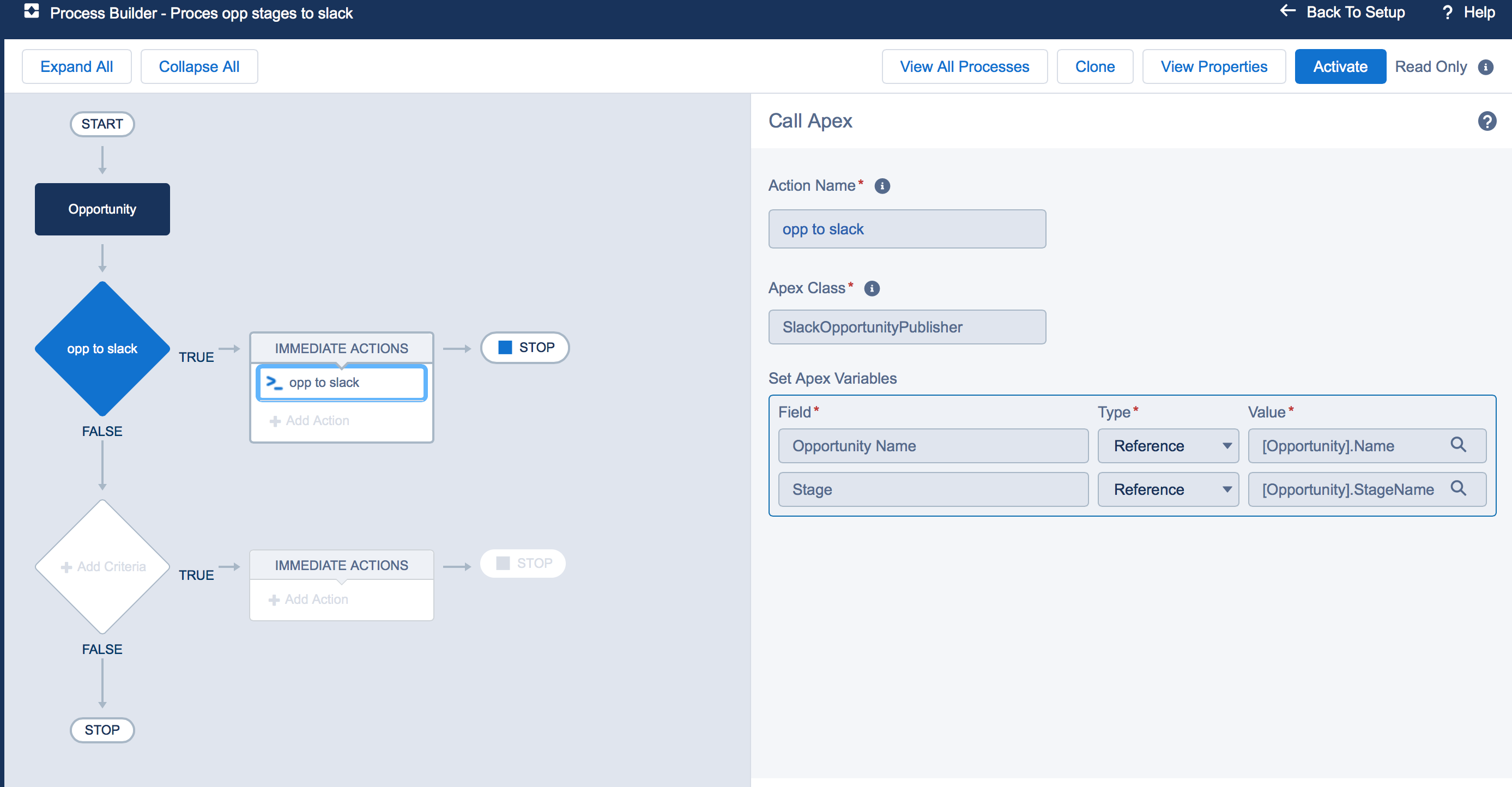Click Apex Class info icon
The width and height of the screenshot is (1512, 787).
pos(872,289)
